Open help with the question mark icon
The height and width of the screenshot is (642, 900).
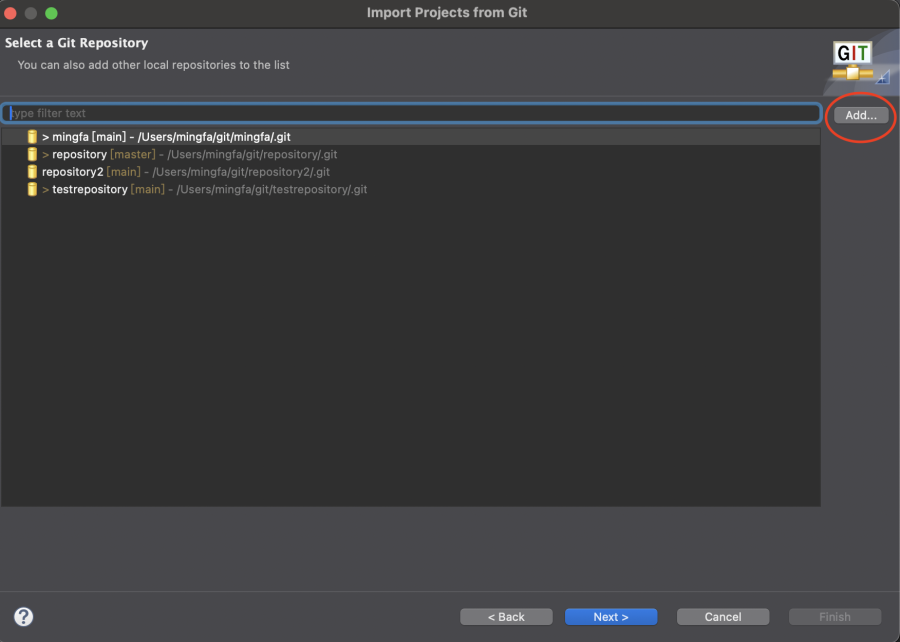point(24,617)
